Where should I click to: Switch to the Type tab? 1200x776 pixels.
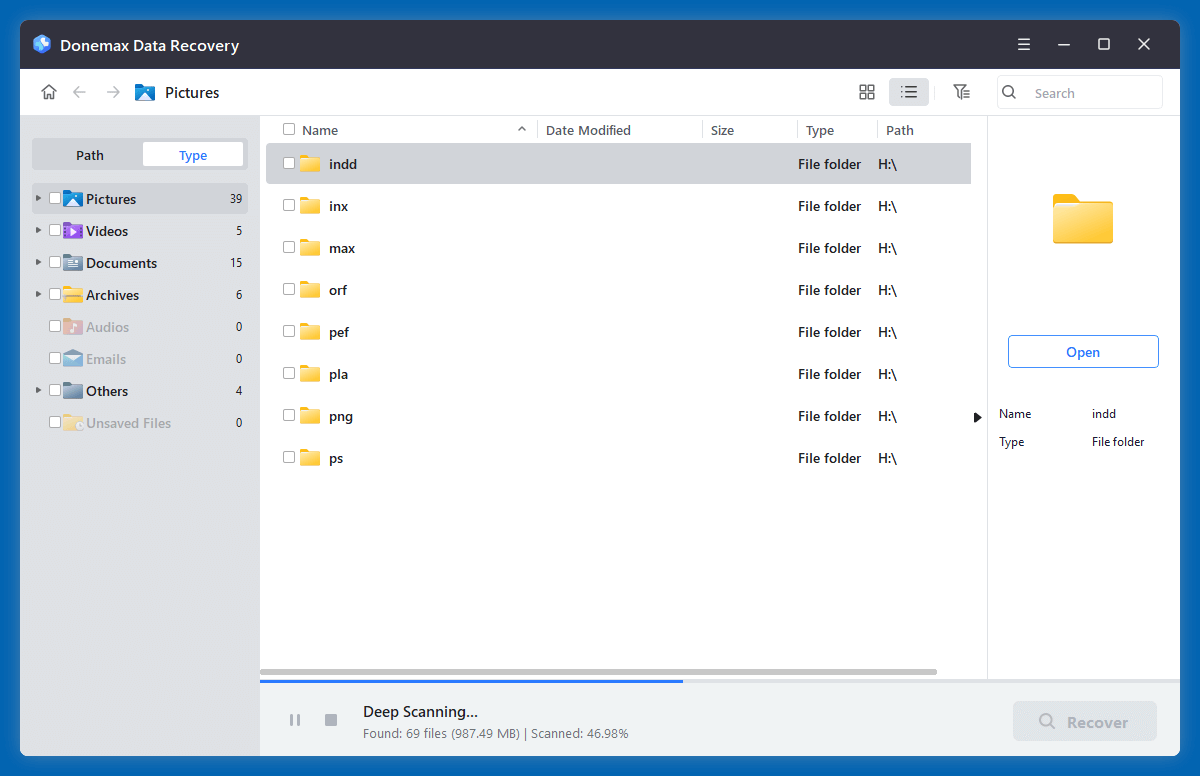point(192,154)
